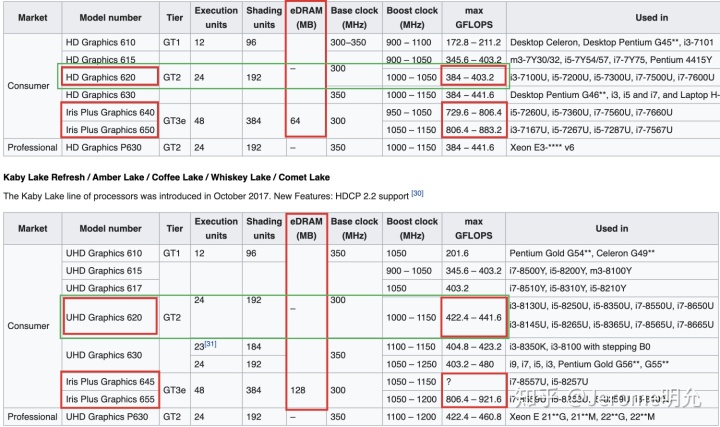
Task: Click '345.6 – 403.2' GFLOPS for UHD 615
Action: coord(473,270)
